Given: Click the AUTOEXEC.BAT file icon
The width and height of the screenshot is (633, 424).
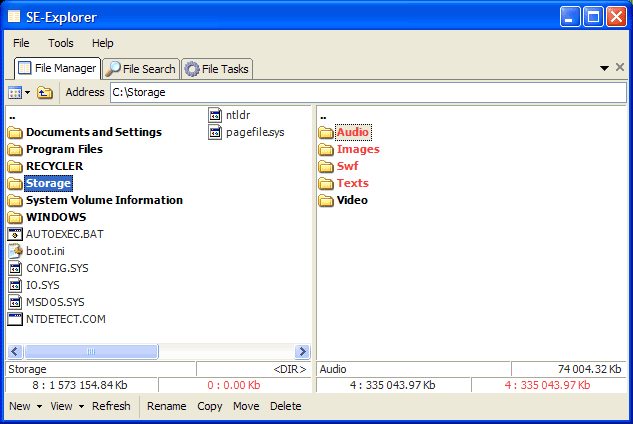Looking at the screenshot, I should coord(15,234).
